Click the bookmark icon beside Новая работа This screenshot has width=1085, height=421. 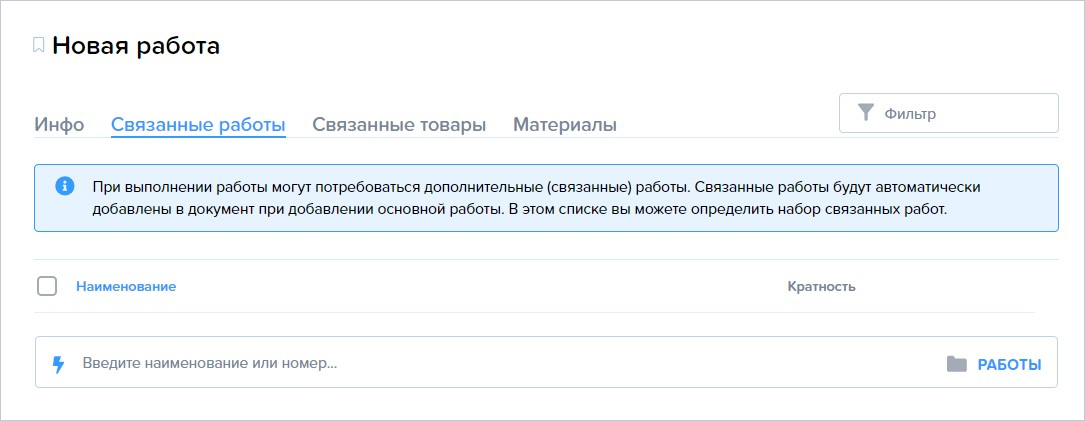(39, 46)
